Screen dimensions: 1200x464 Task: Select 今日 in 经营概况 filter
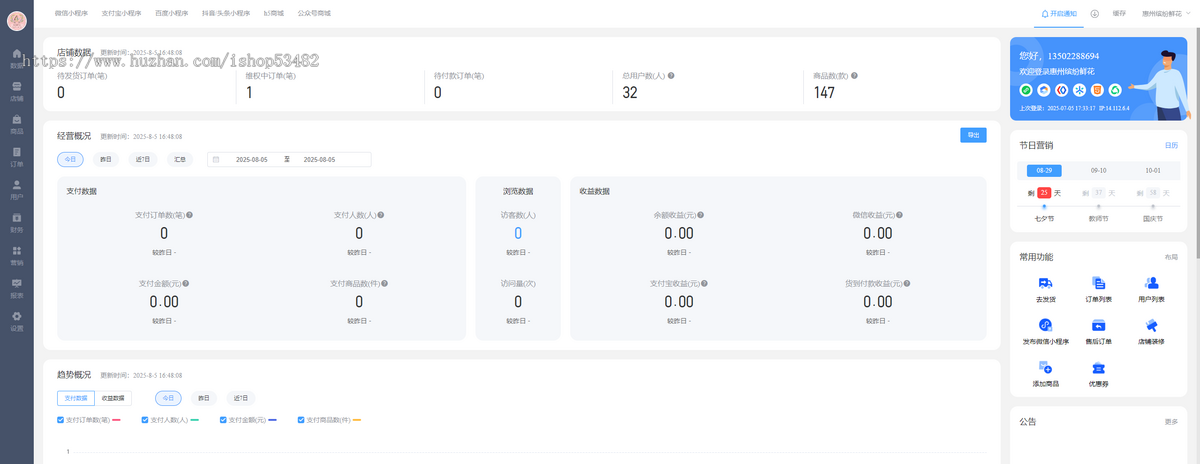pyautogui.click(x=71, y=159)
